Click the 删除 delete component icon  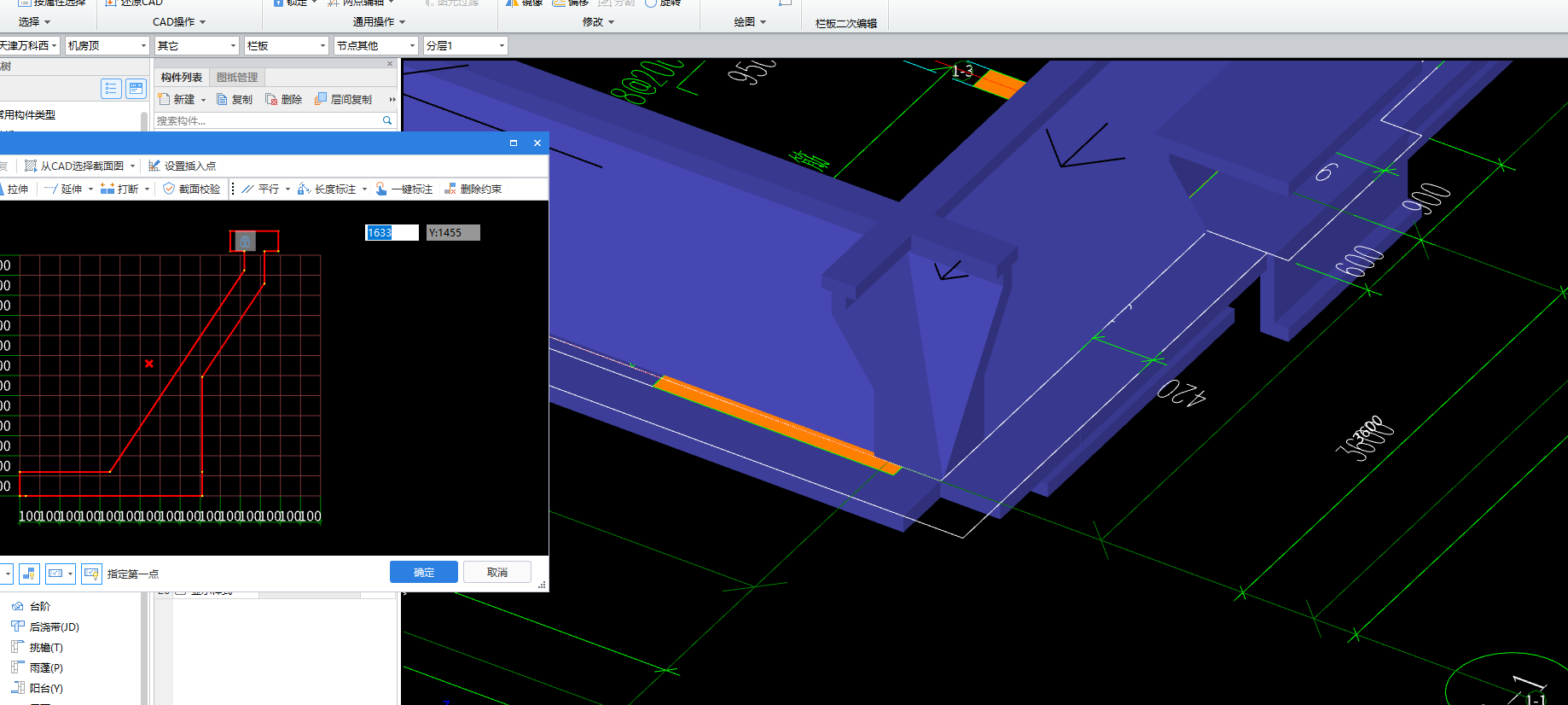(x=271, y=99)
